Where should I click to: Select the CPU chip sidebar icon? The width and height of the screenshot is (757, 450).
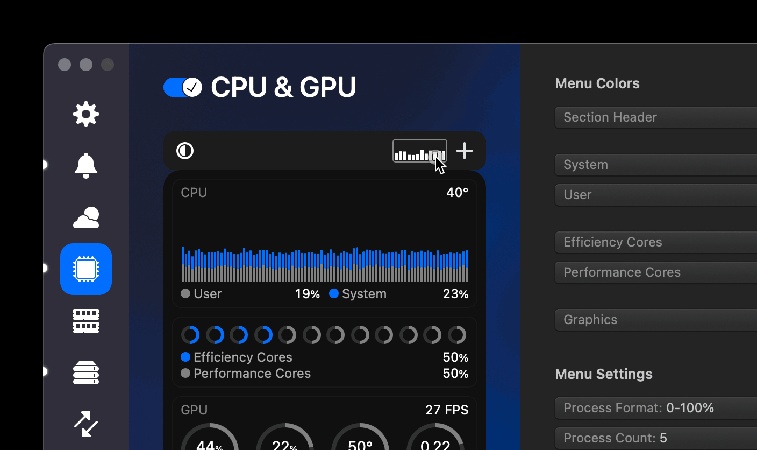[x=86, y=269]
